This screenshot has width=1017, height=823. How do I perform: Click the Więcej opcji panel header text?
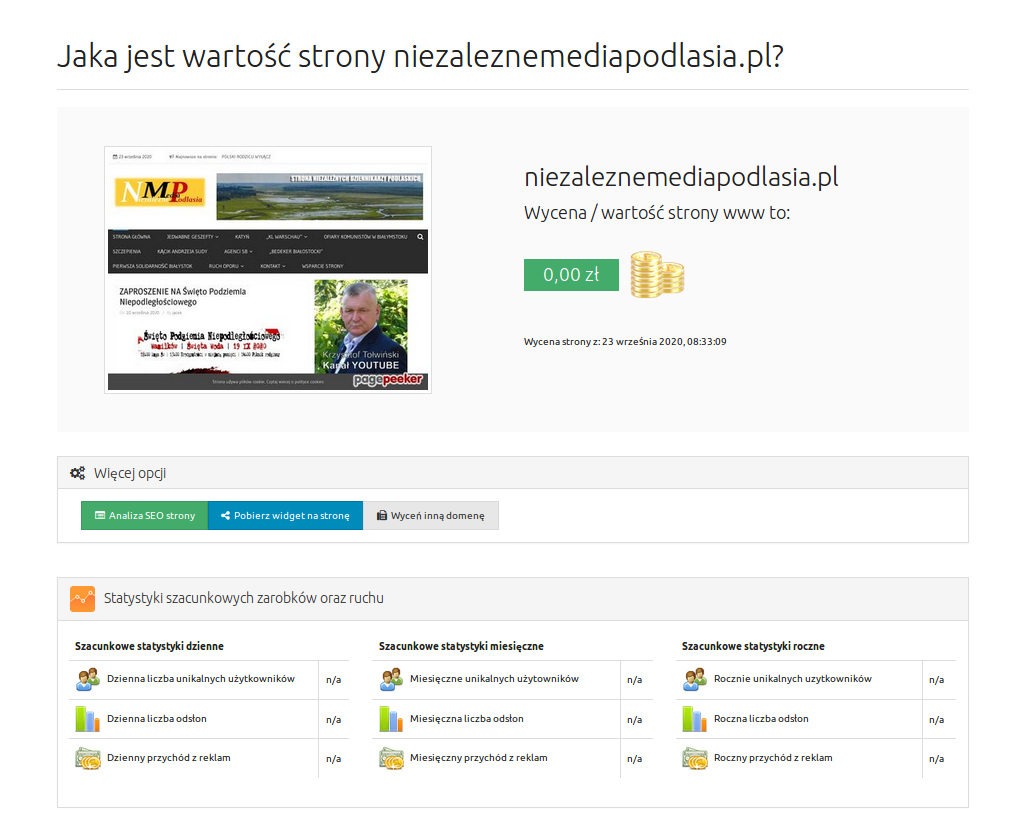click(130, 473)
